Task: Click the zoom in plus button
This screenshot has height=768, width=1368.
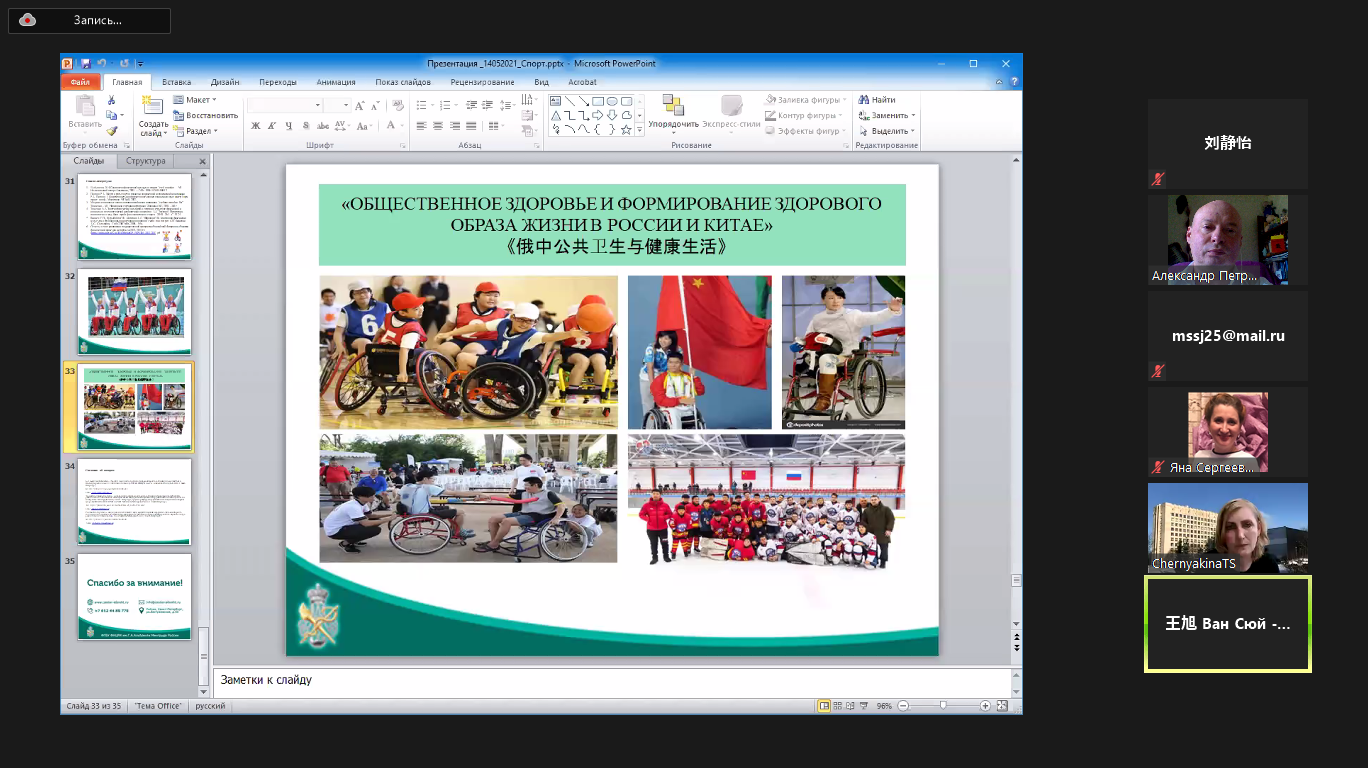Action: tap(985, 706)
